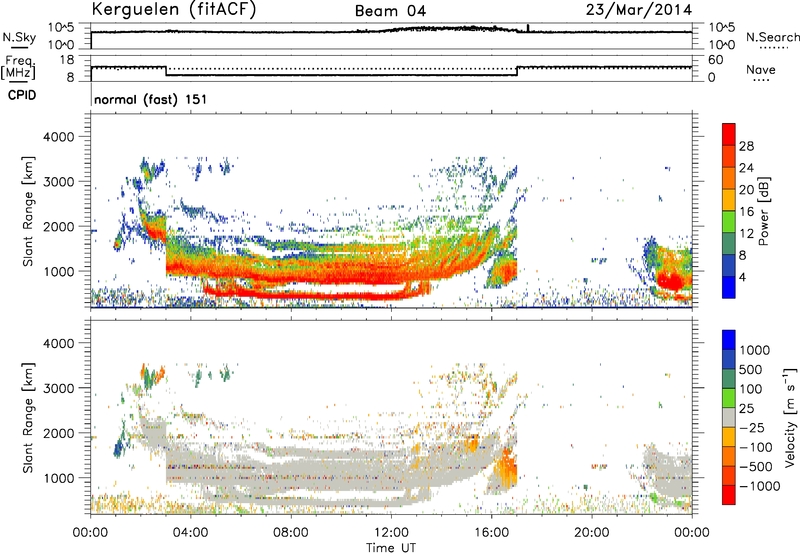Click the 500 tick on velocity colorbar
This screenshot has width=800, height=554.
coord(751,370)
